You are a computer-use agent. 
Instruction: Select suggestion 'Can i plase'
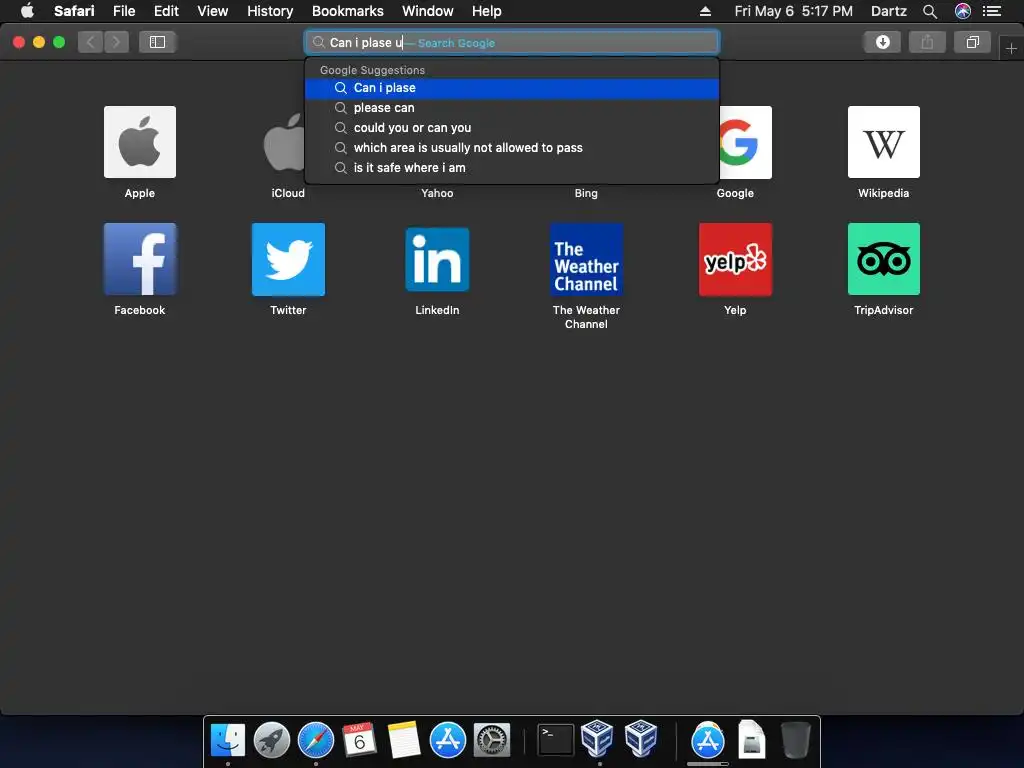(x=512, y=88)
